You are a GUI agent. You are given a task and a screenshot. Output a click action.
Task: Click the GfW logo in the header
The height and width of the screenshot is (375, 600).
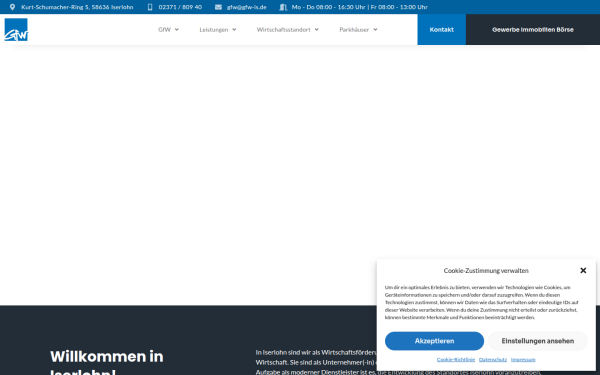(16, 29)
